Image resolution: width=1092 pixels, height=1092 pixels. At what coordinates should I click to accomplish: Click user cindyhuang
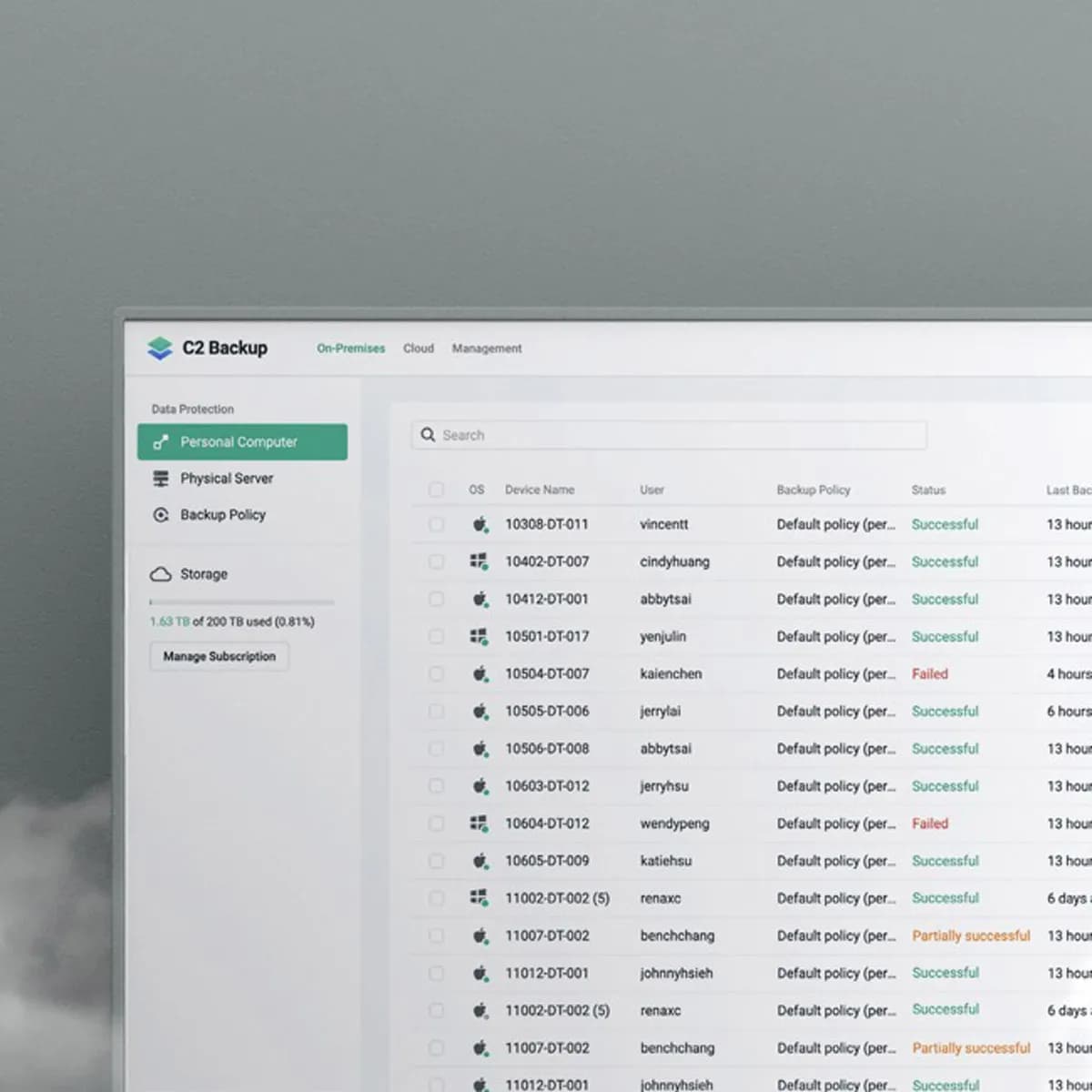(674, 561)
